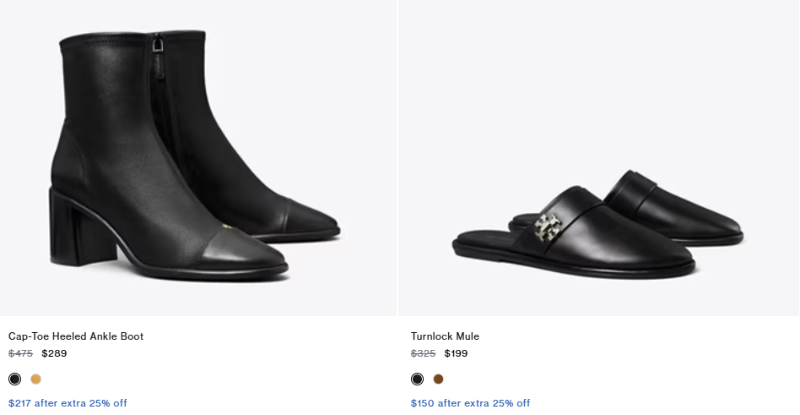Click the $199 sale price
This screenshot has height=415, width=800.
(x=456, y=353)
